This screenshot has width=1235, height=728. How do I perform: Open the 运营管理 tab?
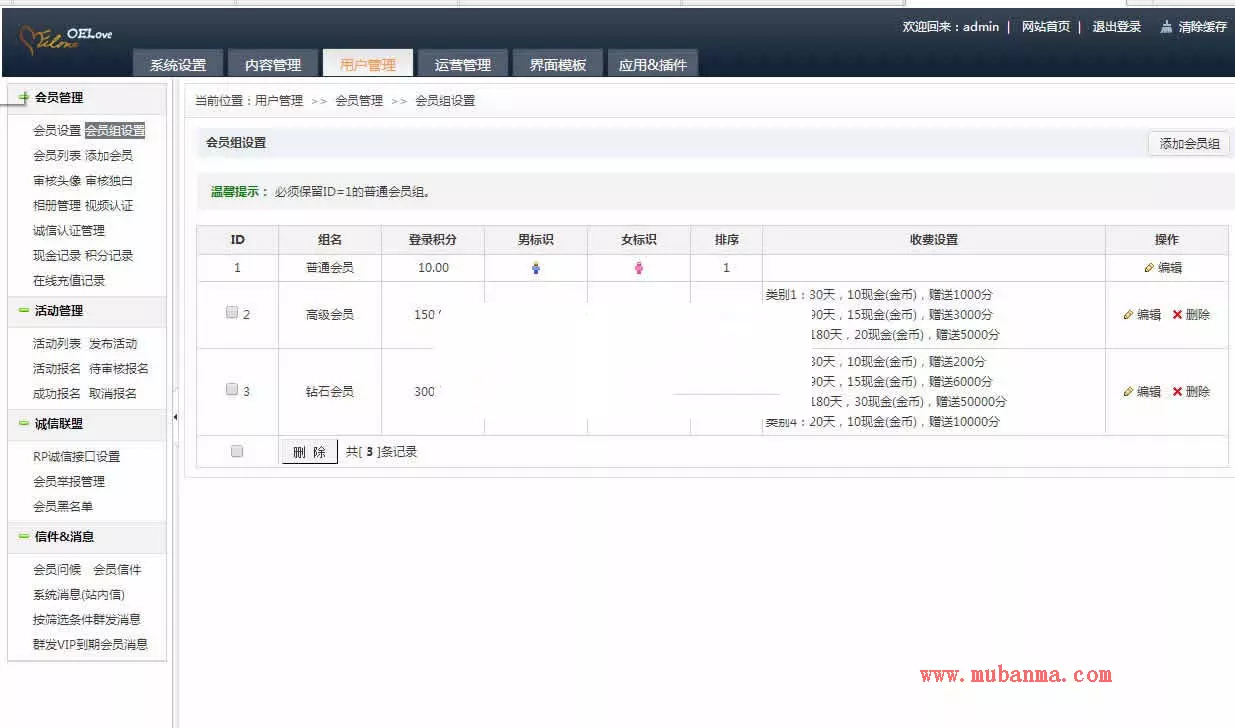pyautogui.click(x=462, y=65)
